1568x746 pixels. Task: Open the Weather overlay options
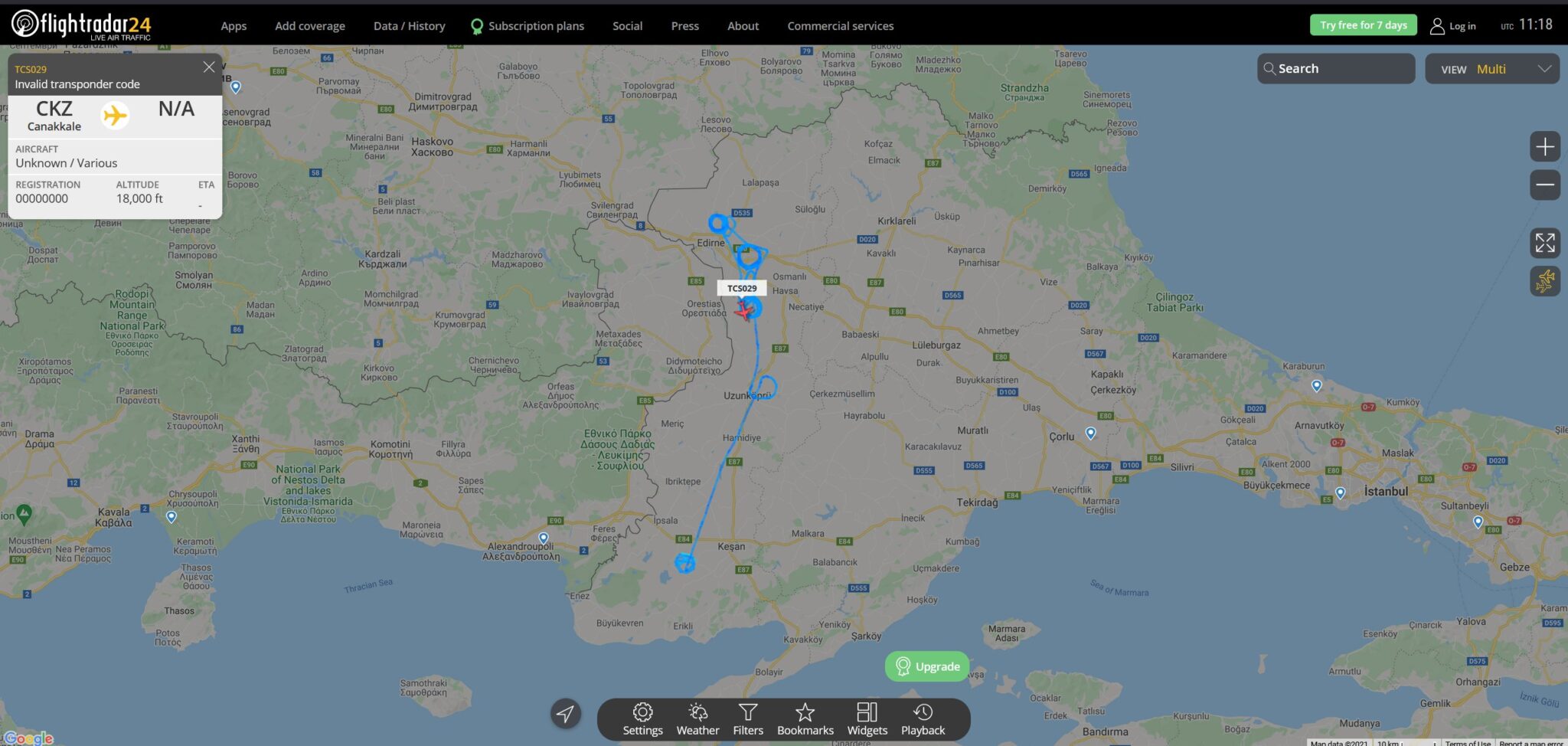[697, 719]
